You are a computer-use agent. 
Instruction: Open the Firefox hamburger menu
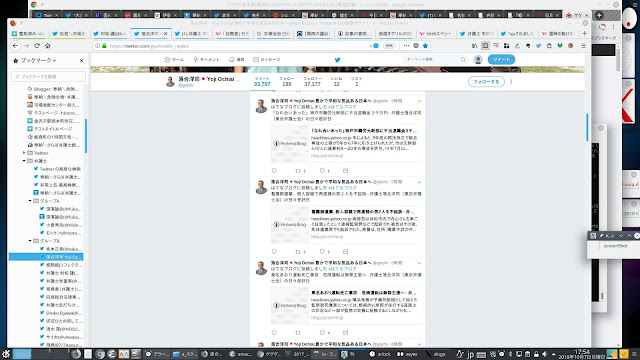point(583,46)
